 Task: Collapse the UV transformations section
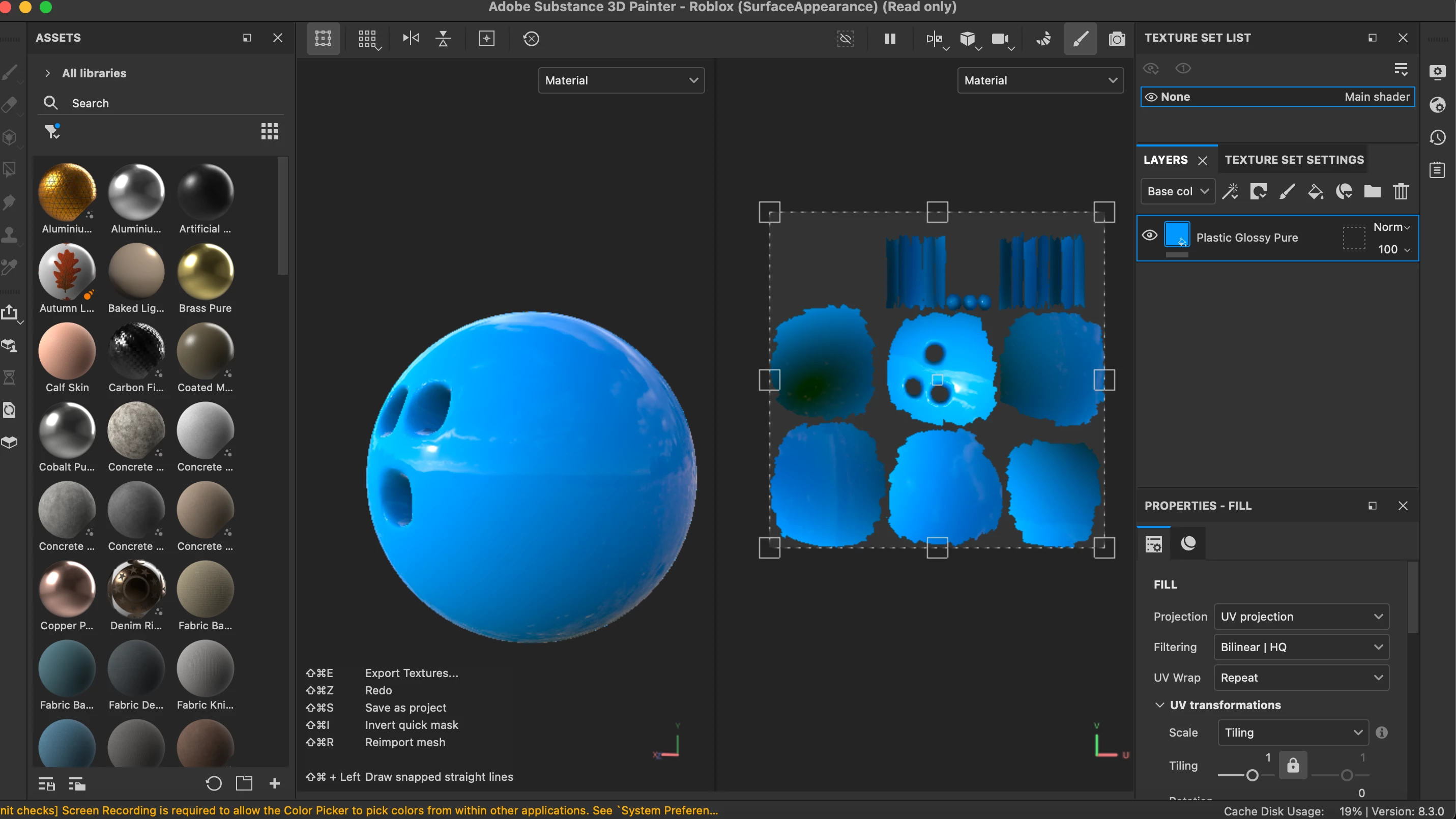point(1159,705)
